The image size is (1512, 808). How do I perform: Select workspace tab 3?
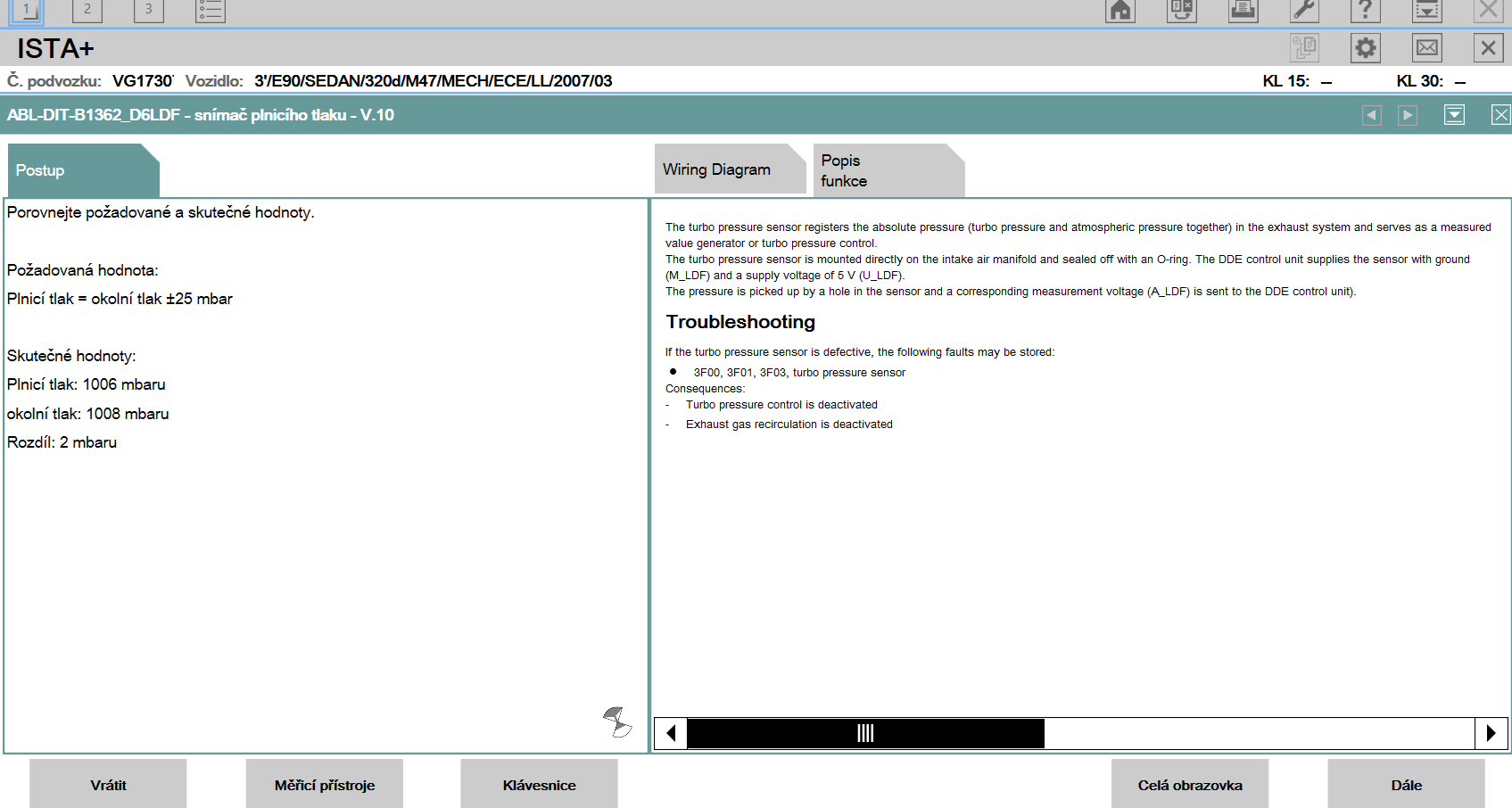(148, 10)
